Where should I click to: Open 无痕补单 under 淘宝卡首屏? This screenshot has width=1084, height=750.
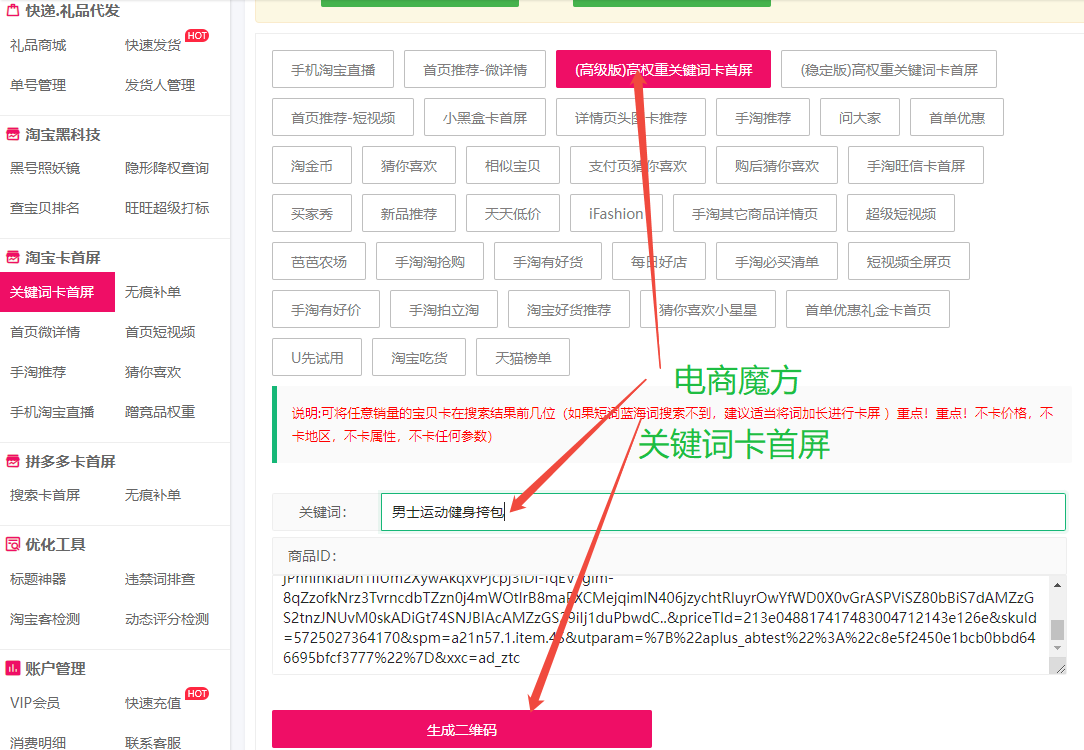point(153,292)
